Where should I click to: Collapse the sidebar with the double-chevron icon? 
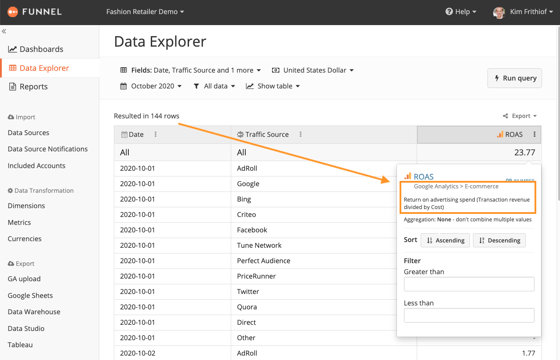[x=4, y=31]
